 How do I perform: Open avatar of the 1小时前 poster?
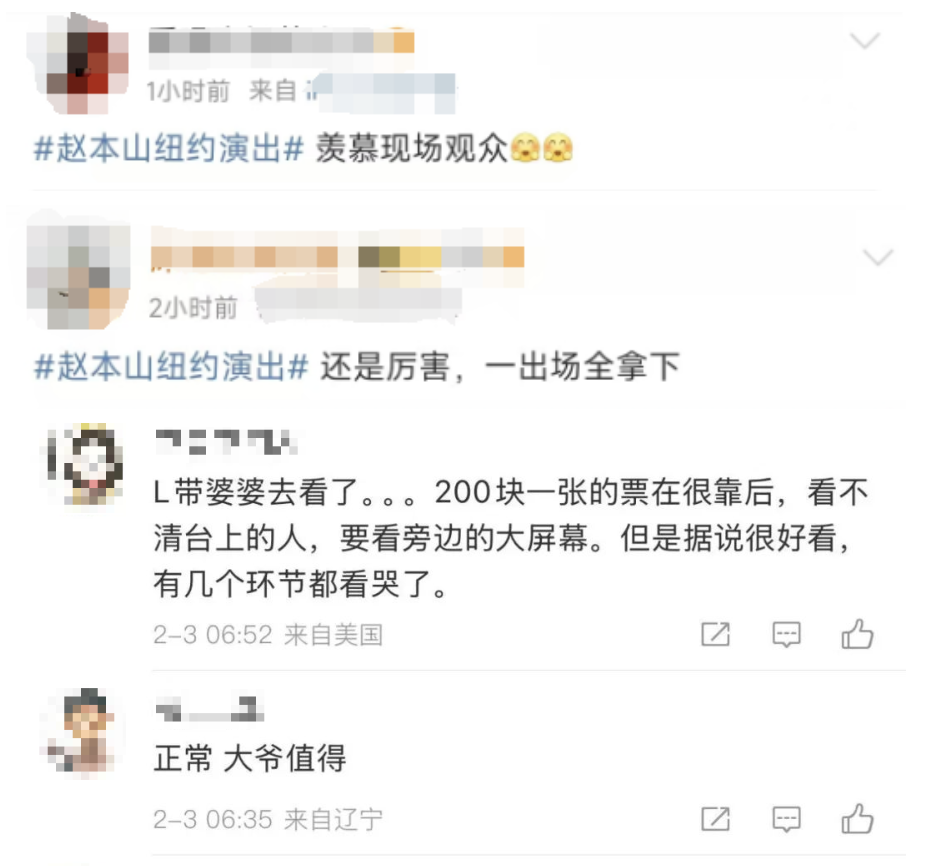click(x=78, y=63)
